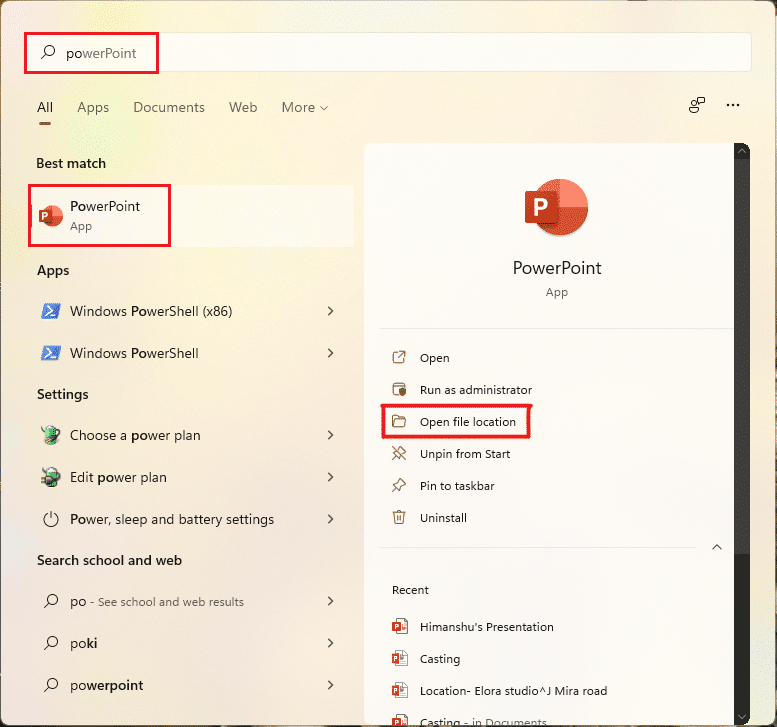The height and width of the screenshot is (727, 777).
Task: Click the Edit power plan icon
Action: [51, 477]
